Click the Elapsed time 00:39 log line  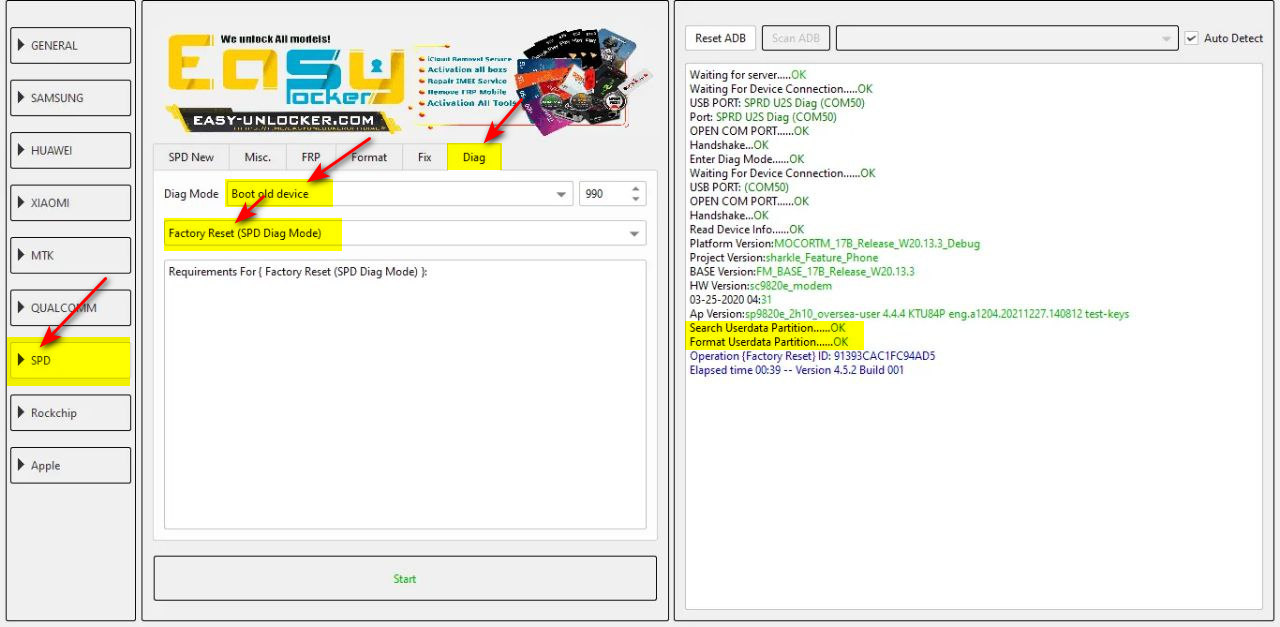tap(797, 370)
